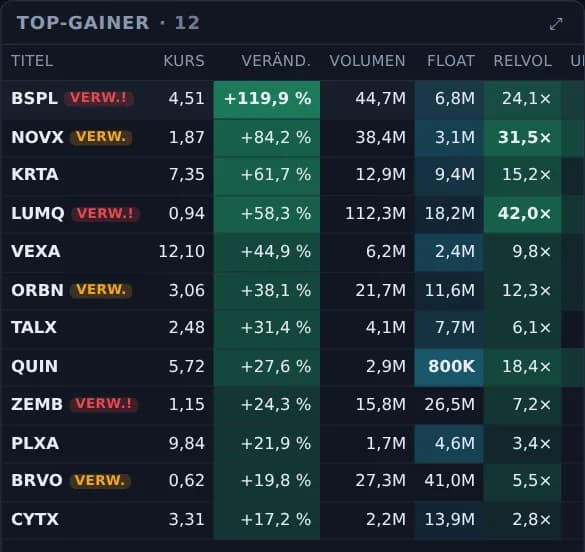Screen dimensions: 585x552
Task: Click the 13,9M float value for CYTX
Action: (x=449, y=520)
